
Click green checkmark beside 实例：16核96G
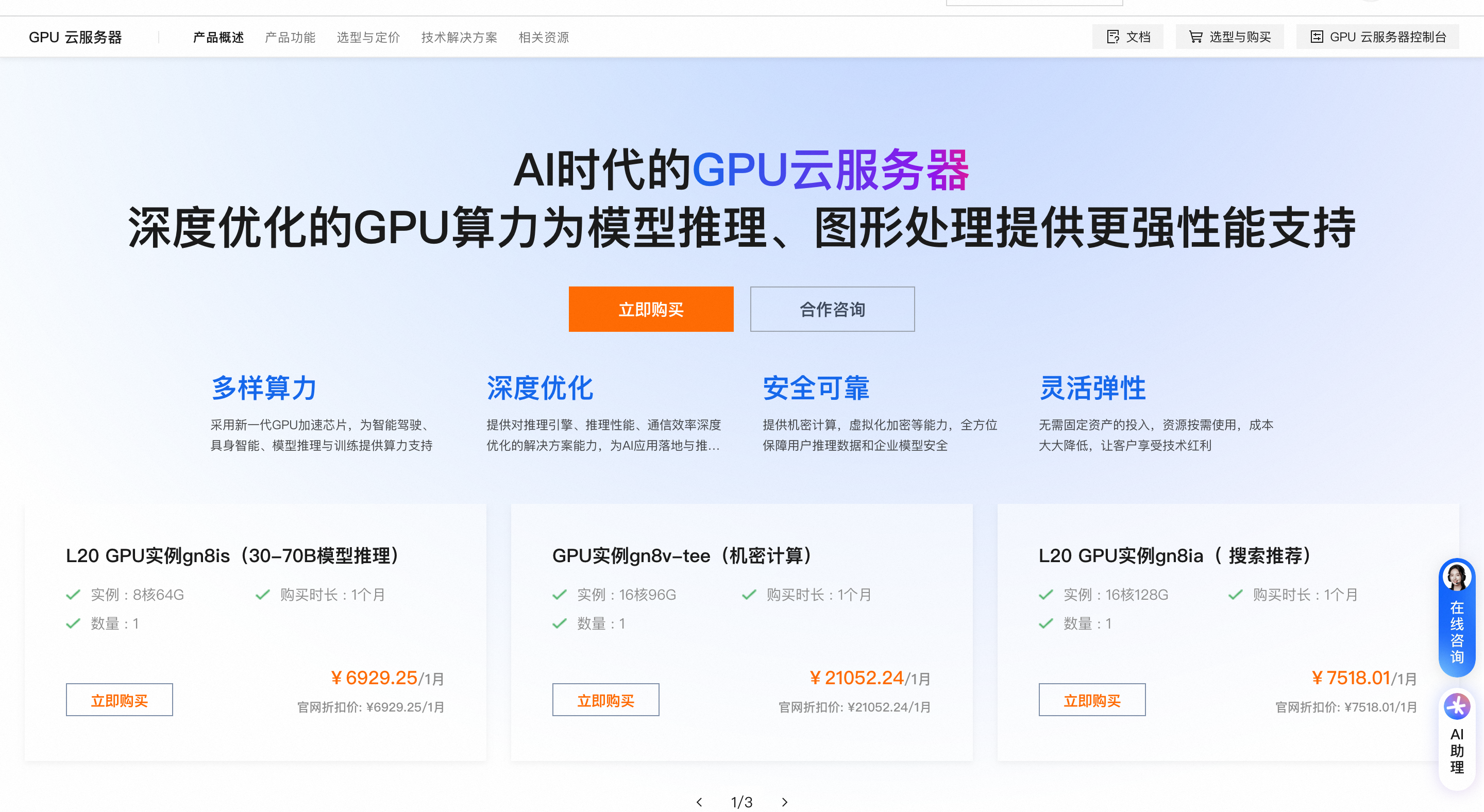click(560, 594)
